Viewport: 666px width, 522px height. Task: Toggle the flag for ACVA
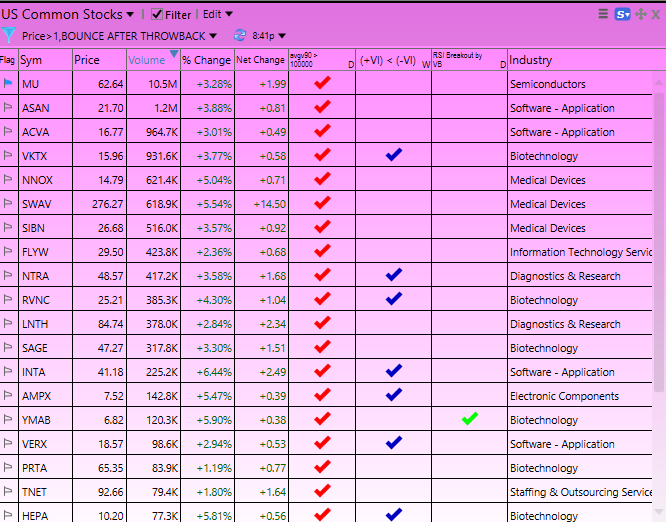tap(8, 131)
